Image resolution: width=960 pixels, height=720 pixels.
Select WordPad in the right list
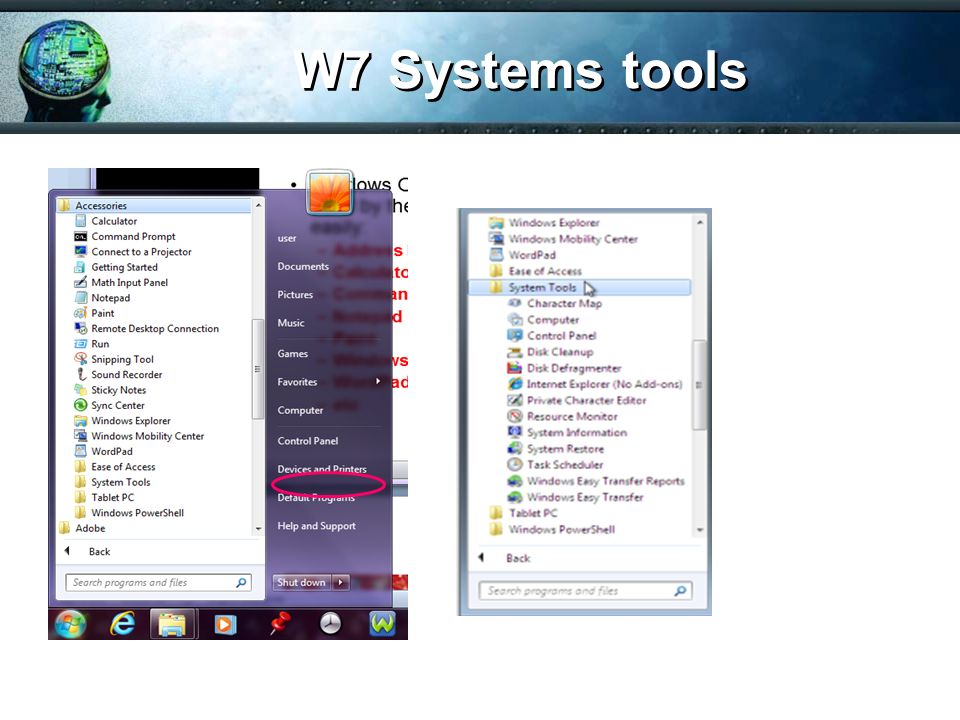[523, 255]
